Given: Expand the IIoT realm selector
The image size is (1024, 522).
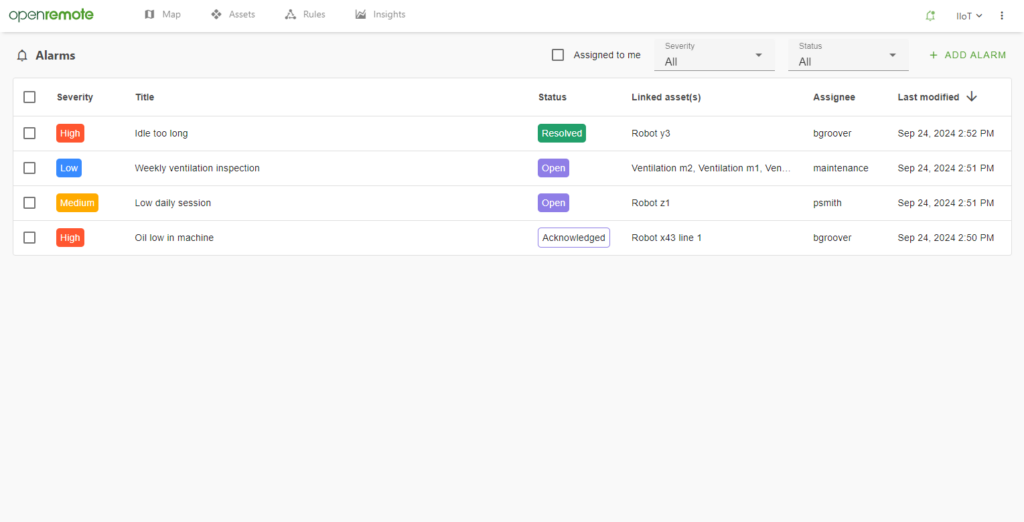Looking at the screenshot, I should [969, 16].
